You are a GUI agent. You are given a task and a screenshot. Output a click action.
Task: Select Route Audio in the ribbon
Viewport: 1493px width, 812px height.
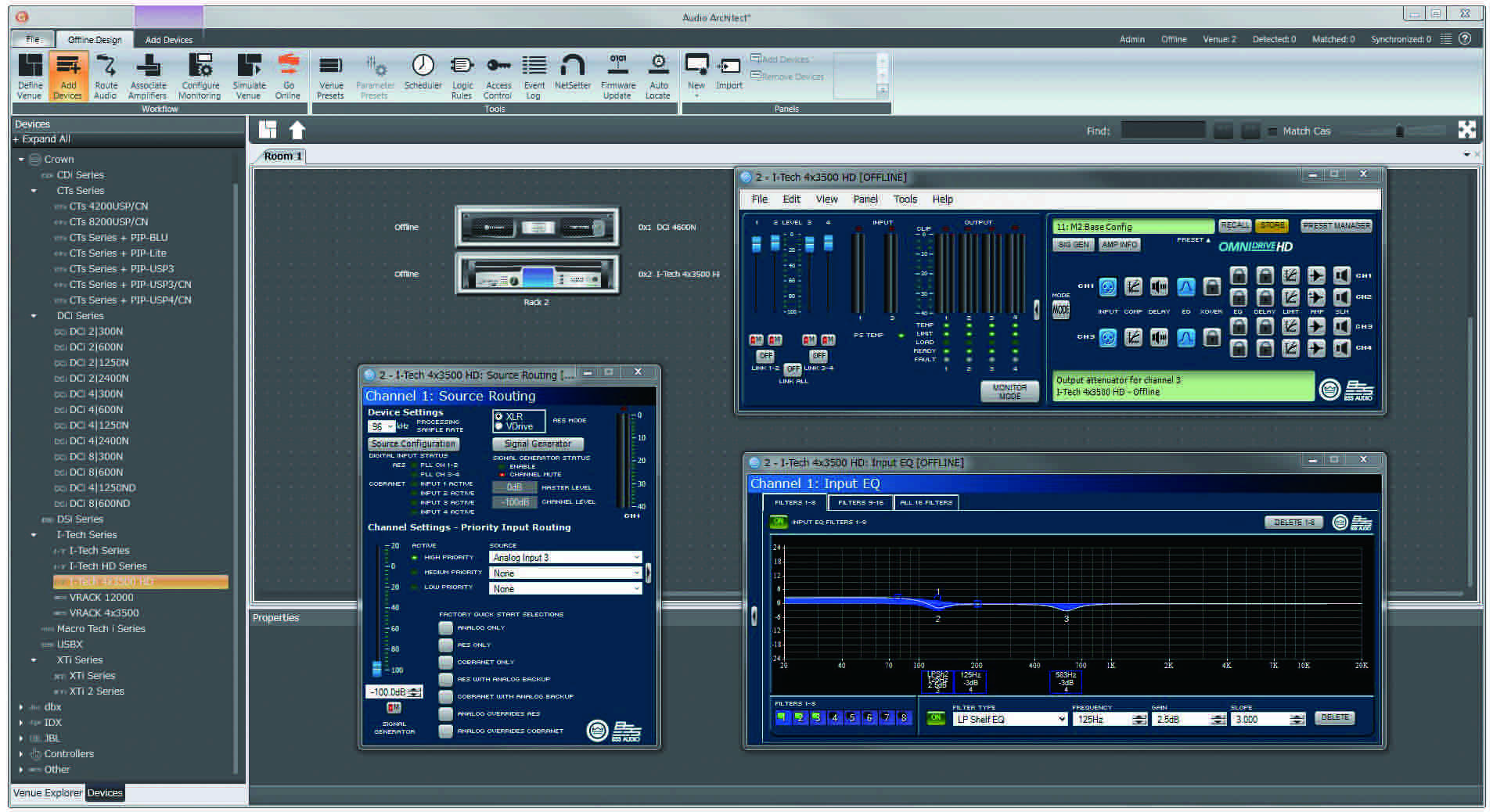click(x=106, y=77)
